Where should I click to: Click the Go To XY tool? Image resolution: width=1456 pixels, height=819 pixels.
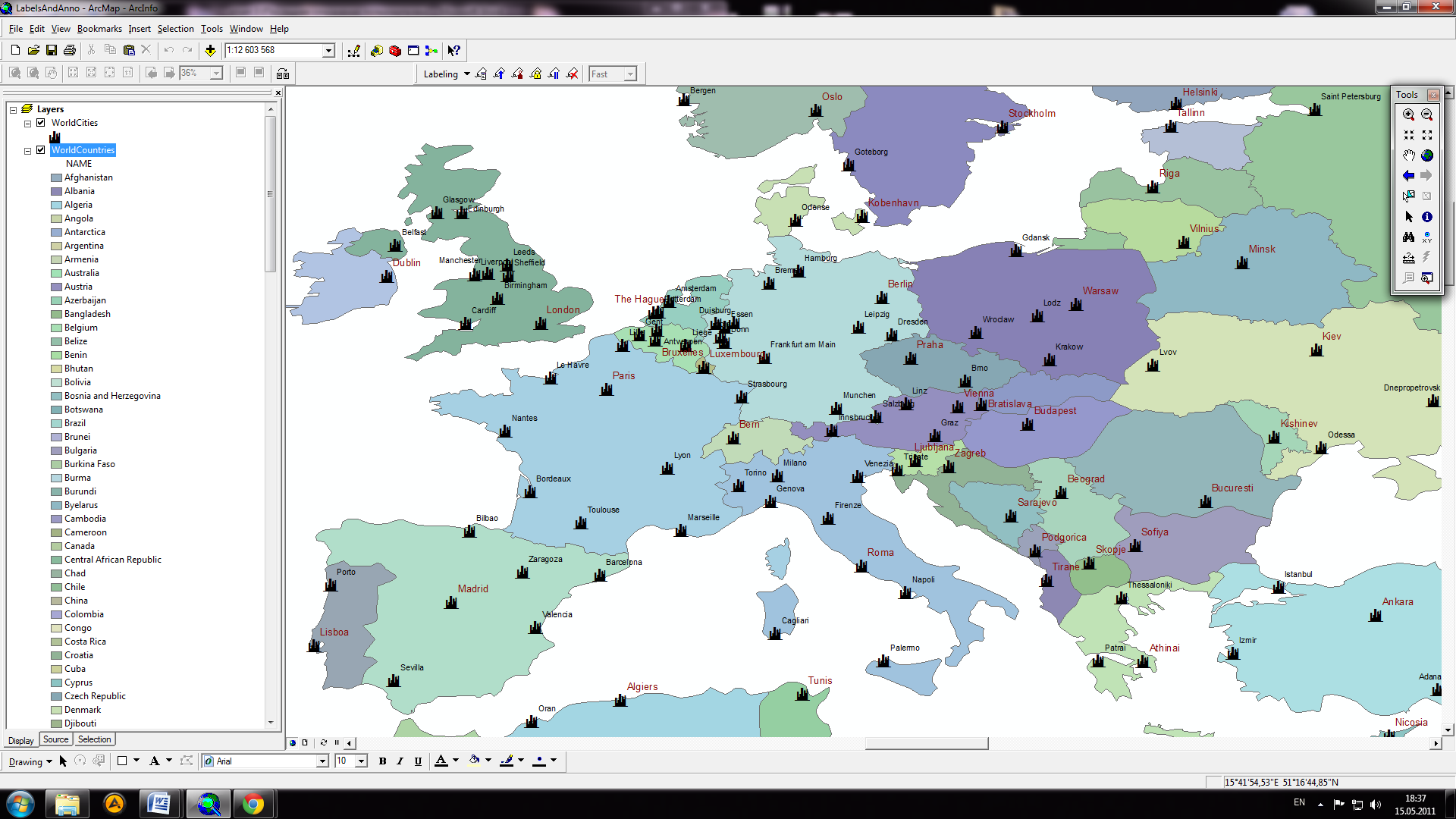(x=1426, y=237)
